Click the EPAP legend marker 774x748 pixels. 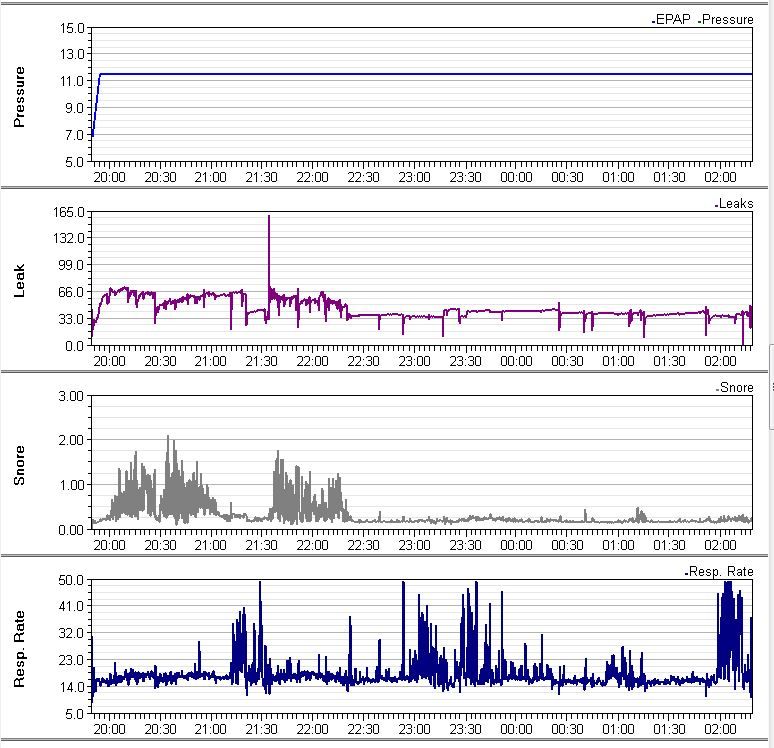click(x=652, y=20)
